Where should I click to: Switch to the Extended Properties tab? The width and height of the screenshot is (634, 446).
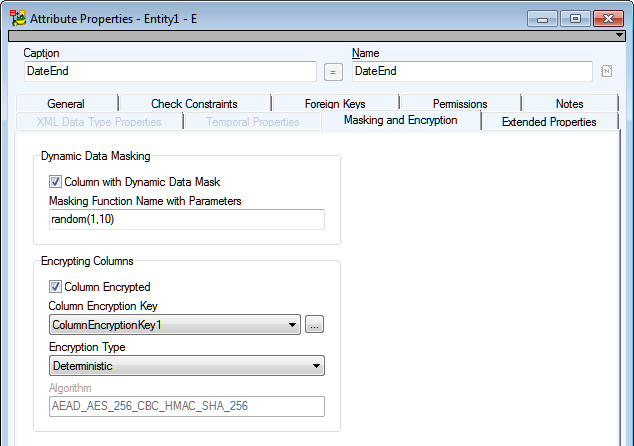[x=549, y=122]
